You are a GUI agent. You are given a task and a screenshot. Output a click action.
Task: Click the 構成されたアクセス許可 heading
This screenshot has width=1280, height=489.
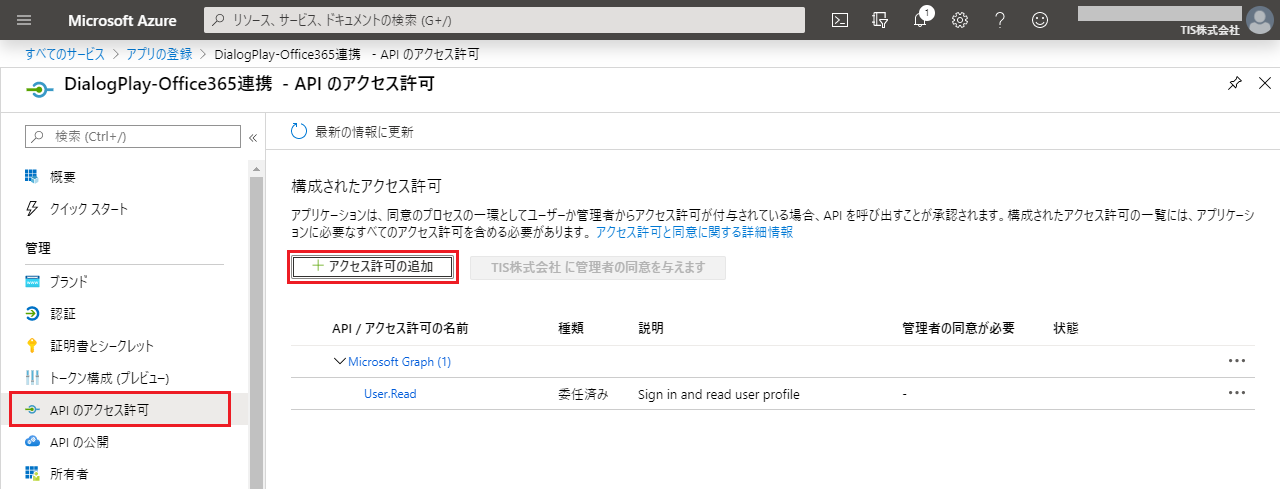(366, 186)
